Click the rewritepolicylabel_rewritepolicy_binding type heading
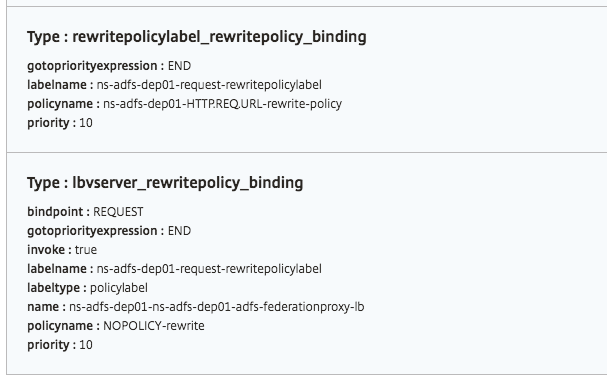607x388 pixels. pos(197,37)
